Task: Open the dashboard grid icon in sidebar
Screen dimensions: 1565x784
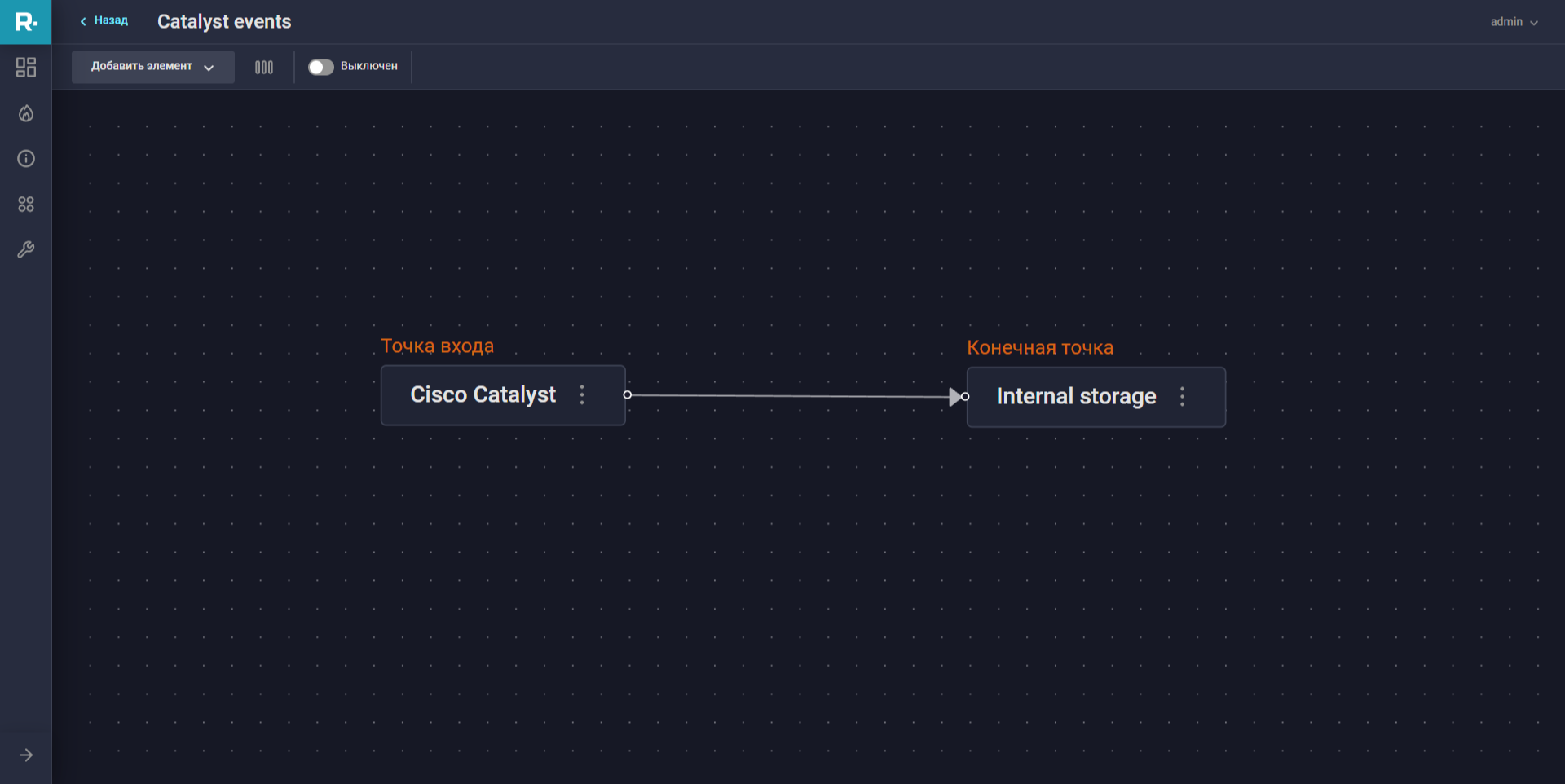Action: [26, 67]
